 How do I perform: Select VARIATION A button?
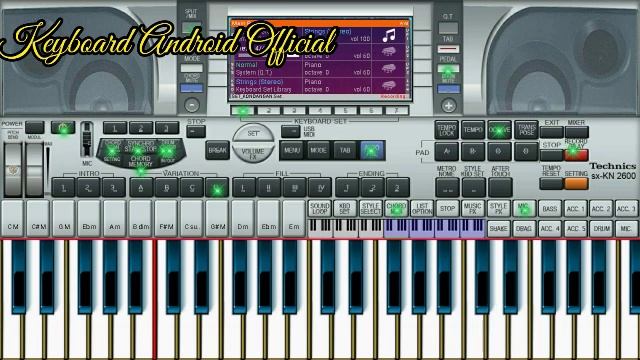tap(141, 188)
